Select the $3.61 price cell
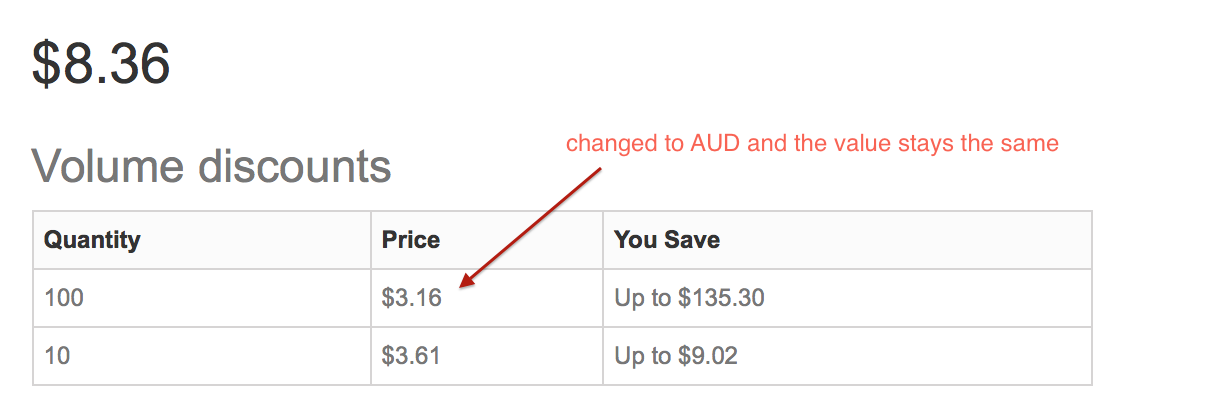1210x414 pixels. (411, 355)
